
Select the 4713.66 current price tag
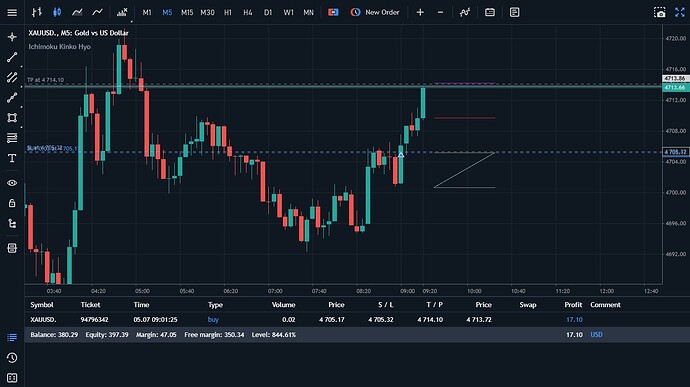675,88
